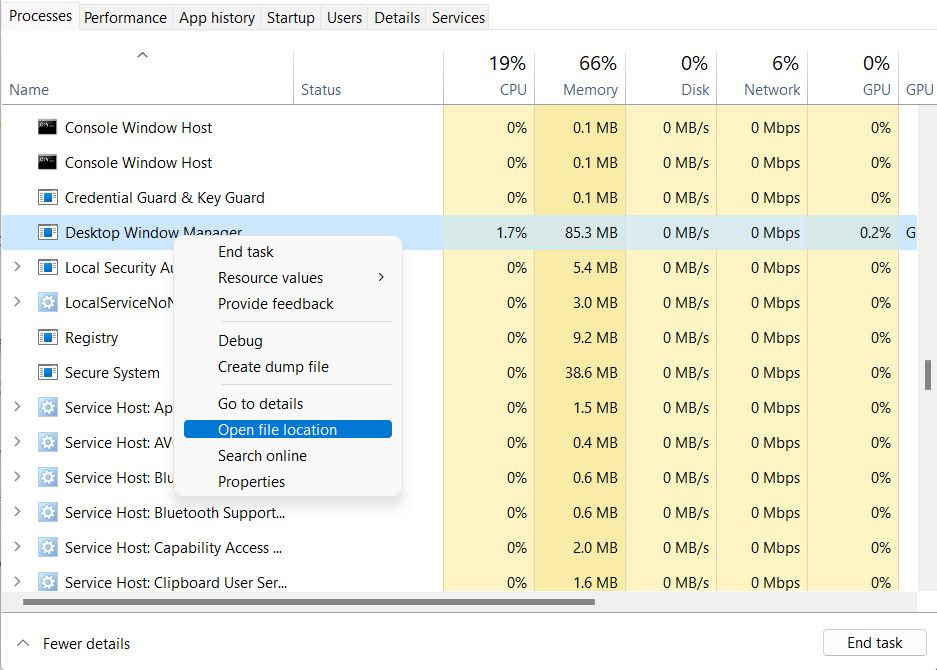
Task: Click the Secure System process icon
Action: tap(49, 372)
